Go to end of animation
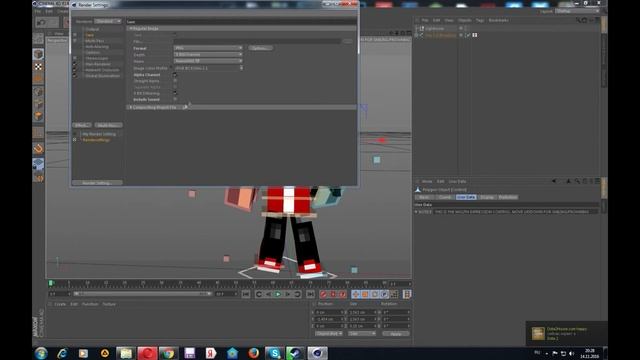640x360 pixels. click(x=311, y=294)
